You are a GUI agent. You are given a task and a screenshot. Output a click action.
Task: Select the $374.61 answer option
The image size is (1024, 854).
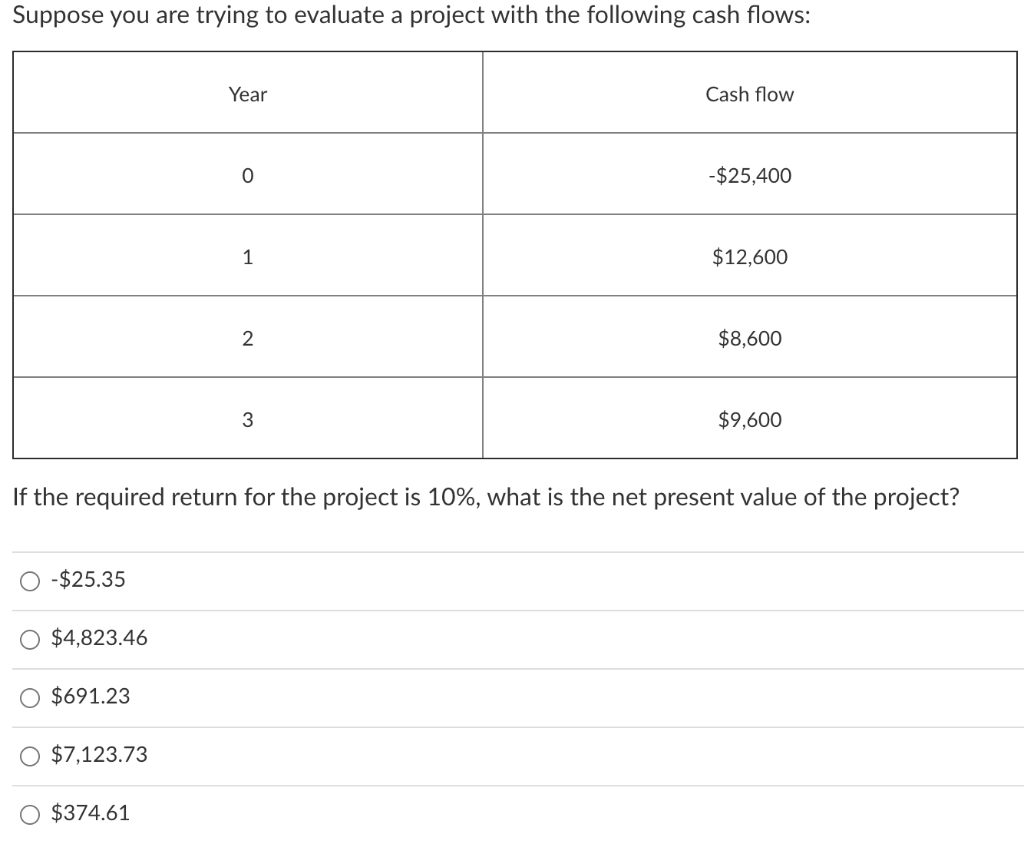28,813
